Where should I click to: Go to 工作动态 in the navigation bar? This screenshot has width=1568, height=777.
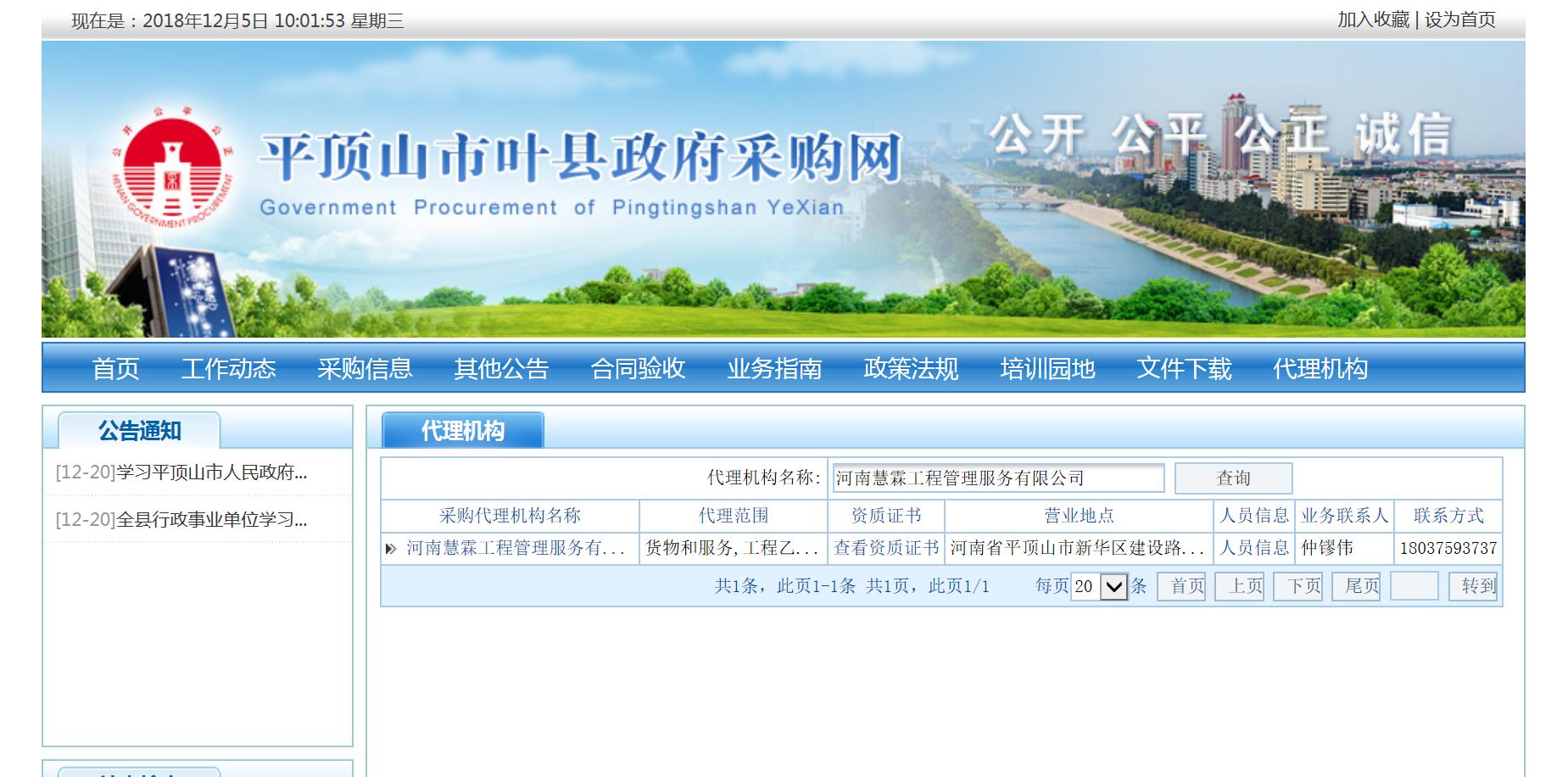[x=228, y=368]
